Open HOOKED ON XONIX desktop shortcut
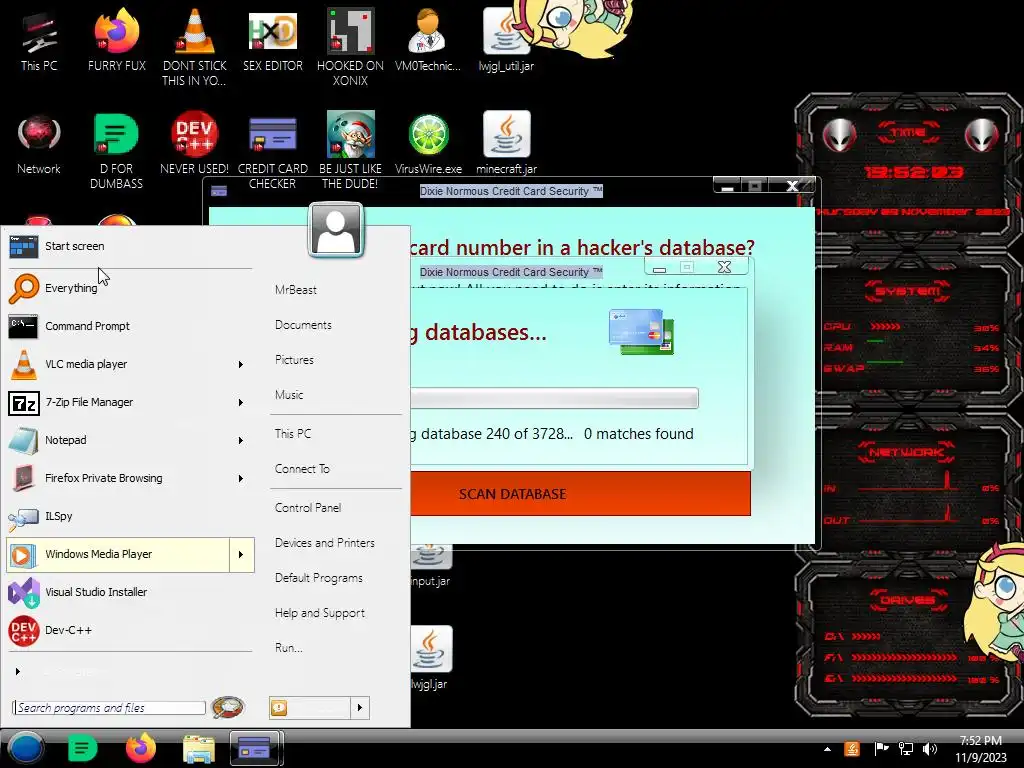This screenshot has height=768, width=1024. [x=350, y=47]
